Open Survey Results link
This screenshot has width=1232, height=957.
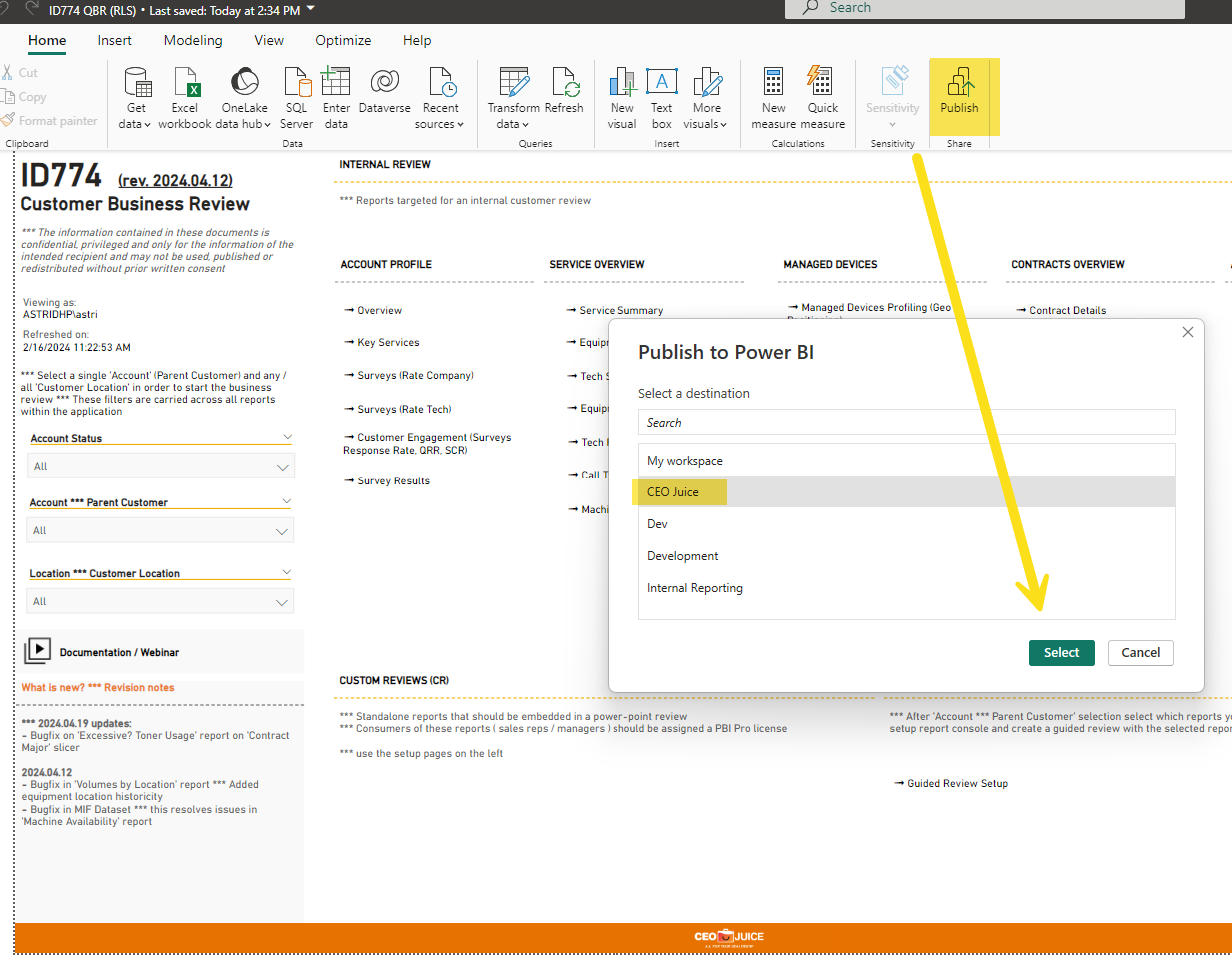coord(387,480)
